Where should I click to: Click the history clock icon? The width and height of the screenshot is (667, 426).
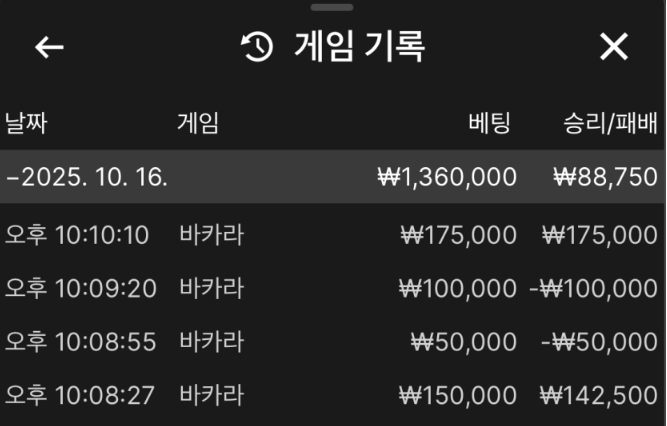(258, 47)
